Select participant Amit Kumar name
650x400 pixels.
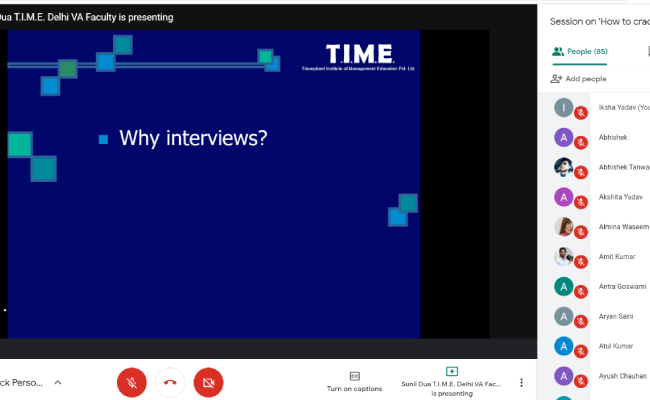[617, 257]
